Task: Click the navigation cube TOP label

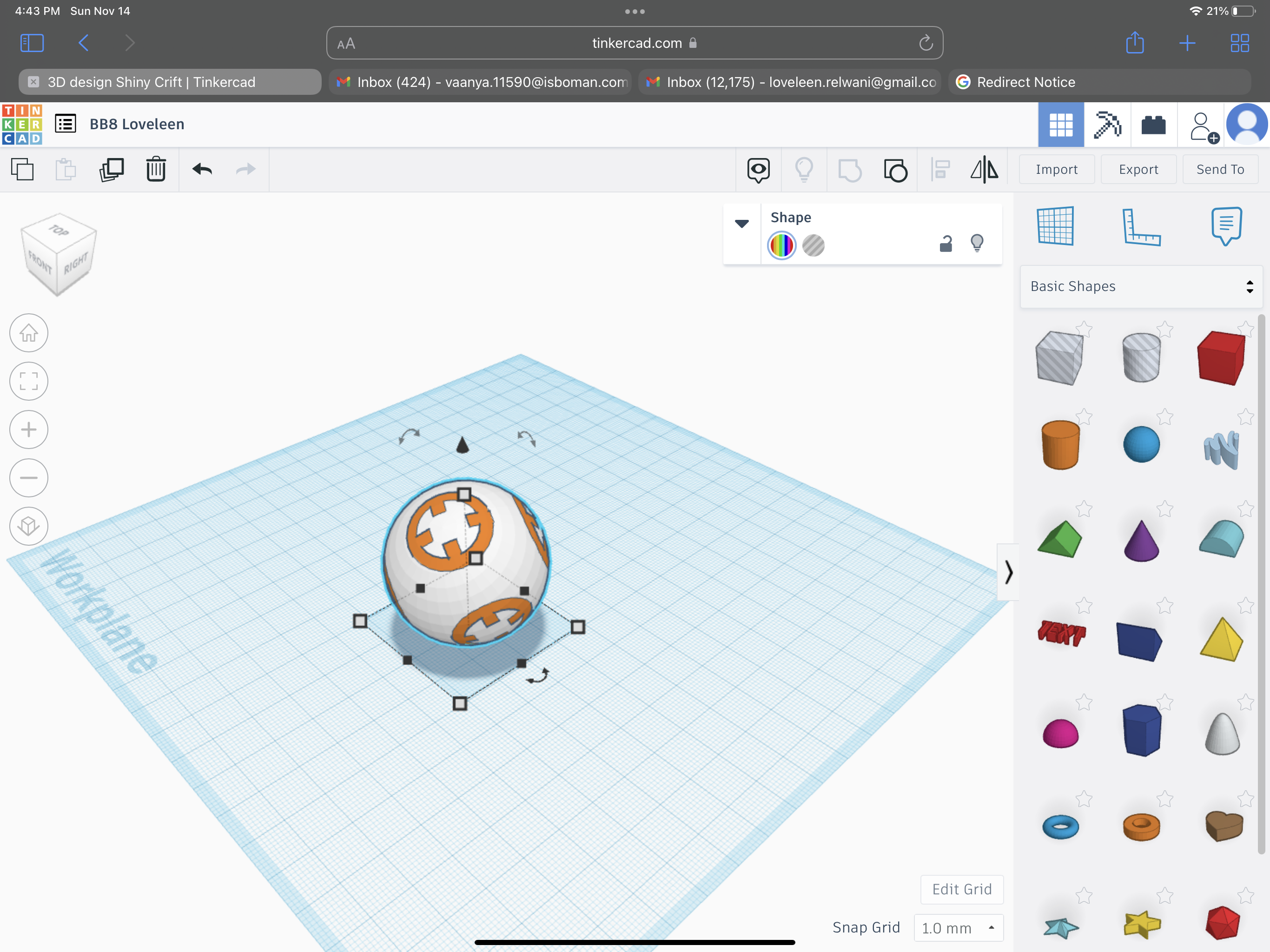Action: [57, 231]
